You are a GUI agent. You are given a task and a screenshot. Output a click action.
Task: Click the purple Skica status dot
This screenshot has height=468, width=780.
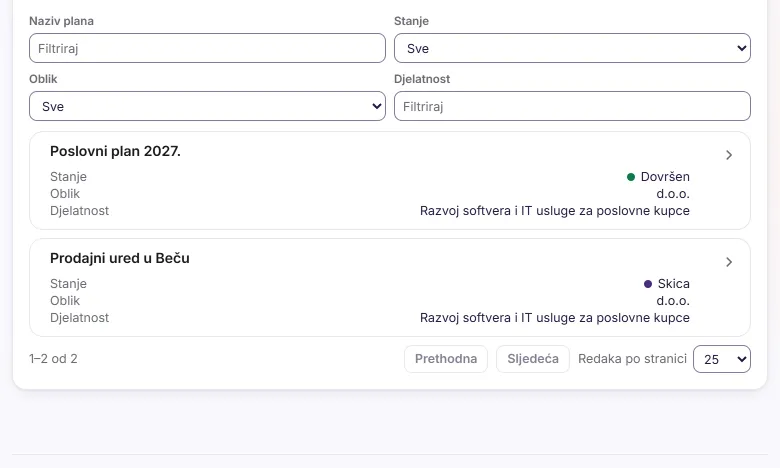click(648, 284)
